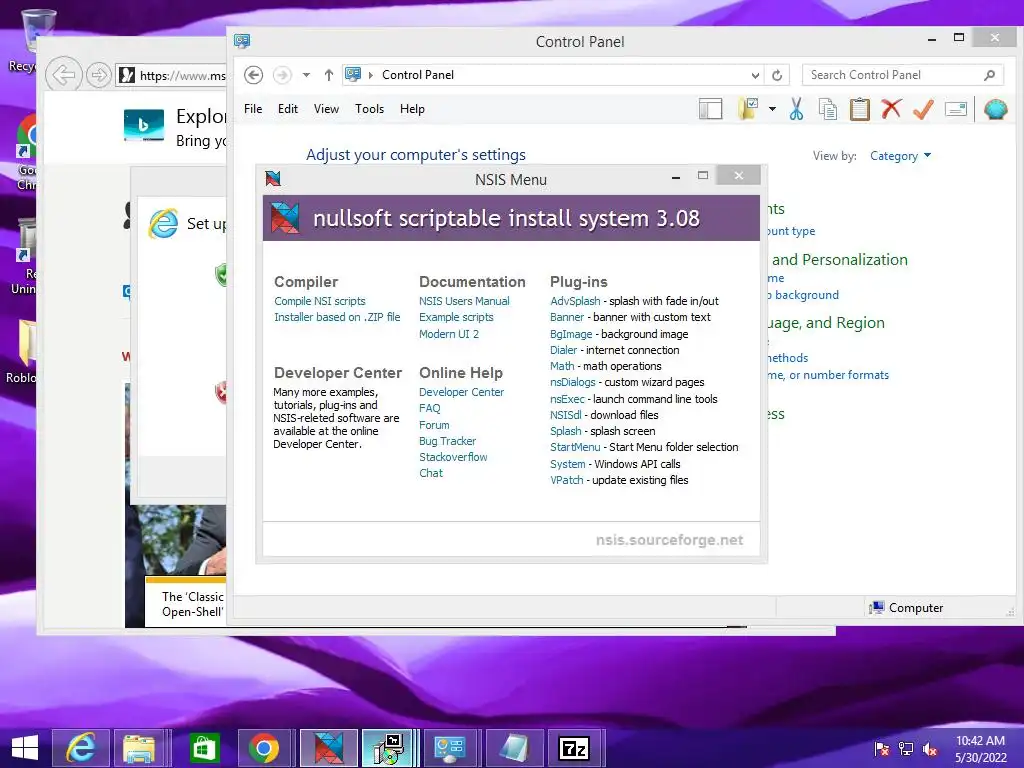Click the orange checkmark Properties icon

923,109
